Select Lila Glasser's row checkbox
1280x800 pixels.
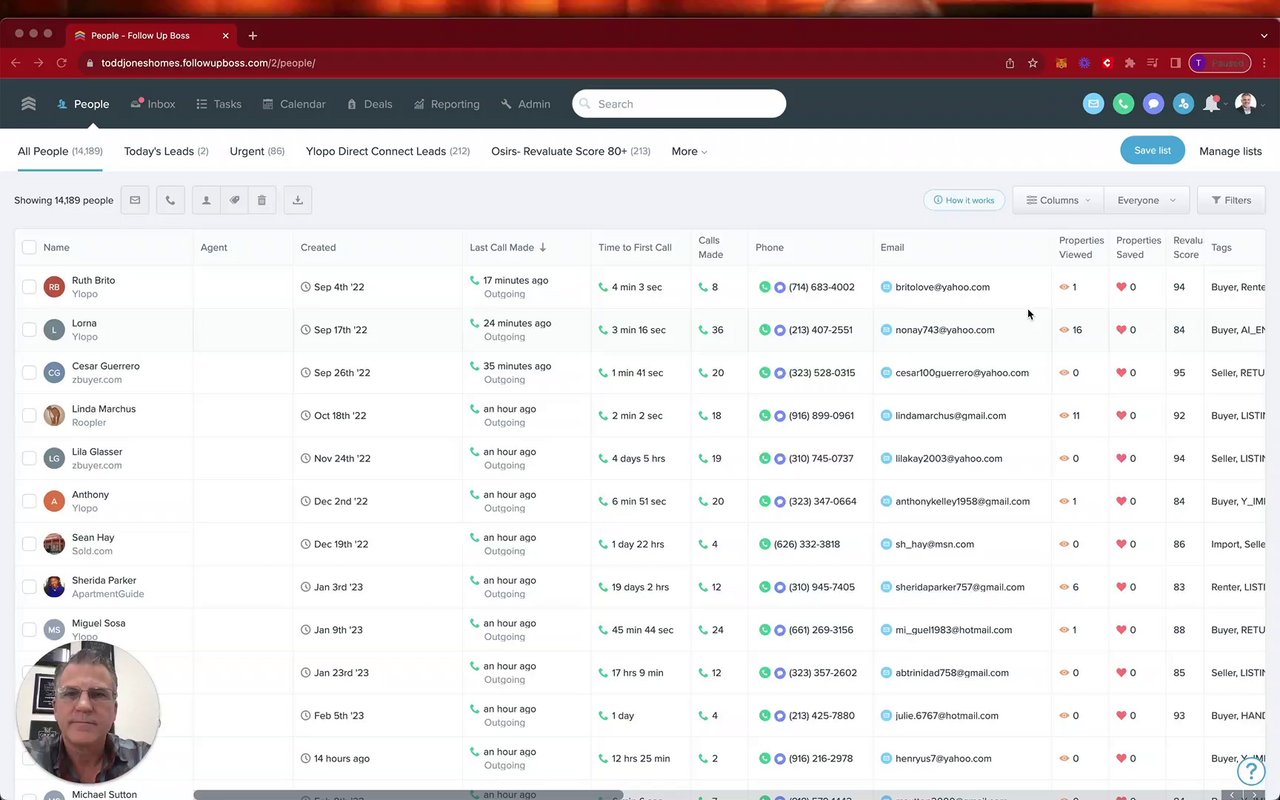tap(29, 459)
